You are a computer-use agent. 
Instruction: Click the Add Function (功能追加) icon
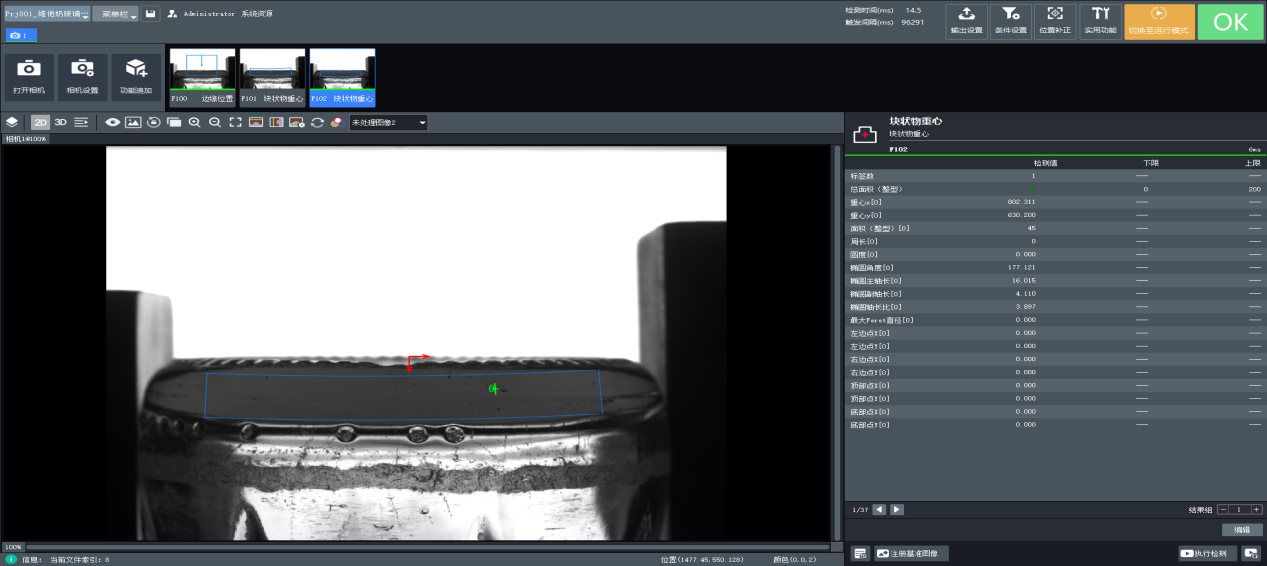[x=135, y=76]
